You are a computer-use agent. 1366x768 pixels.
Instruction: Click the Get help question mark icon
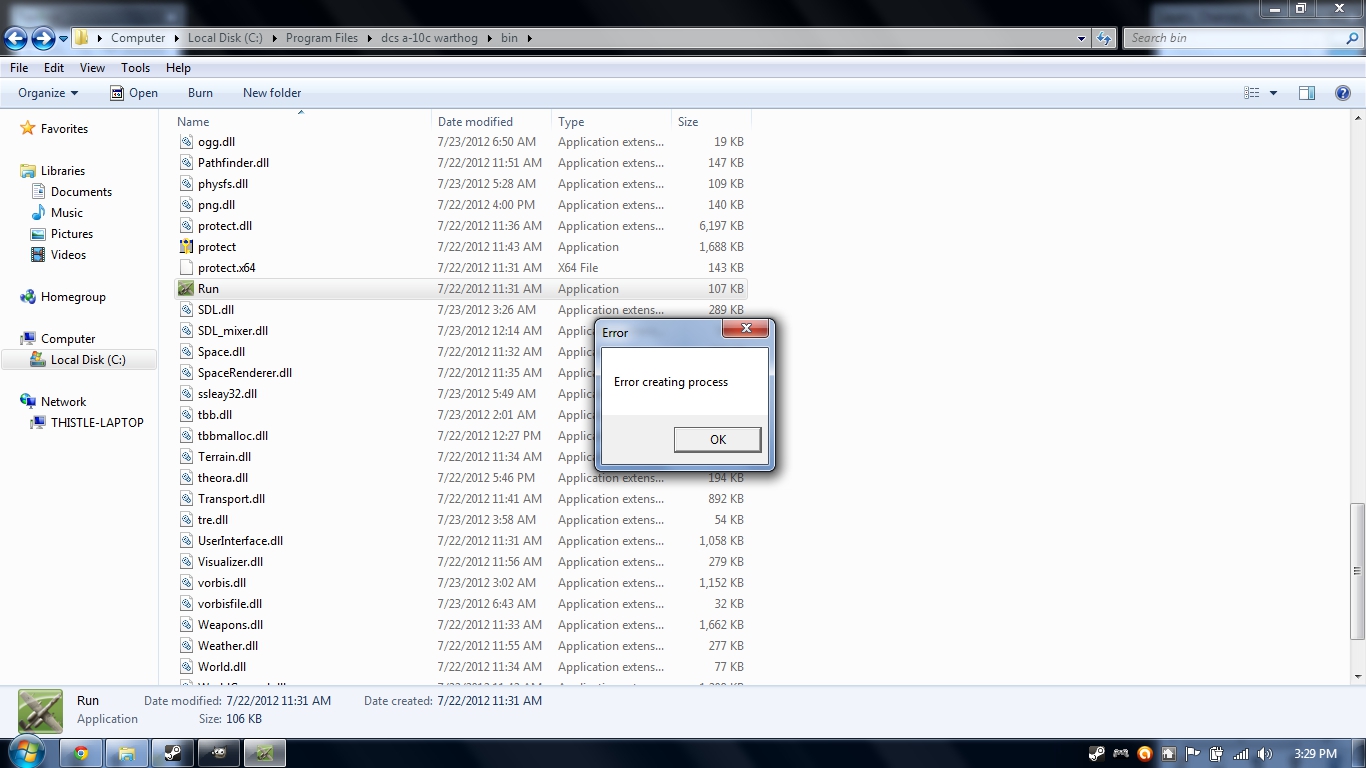[1343, 93]
